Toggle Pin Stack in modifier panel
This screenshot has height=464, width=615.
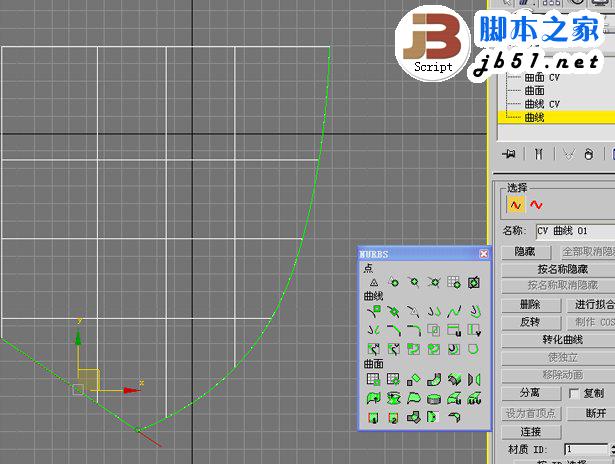(x=509, y=154)
